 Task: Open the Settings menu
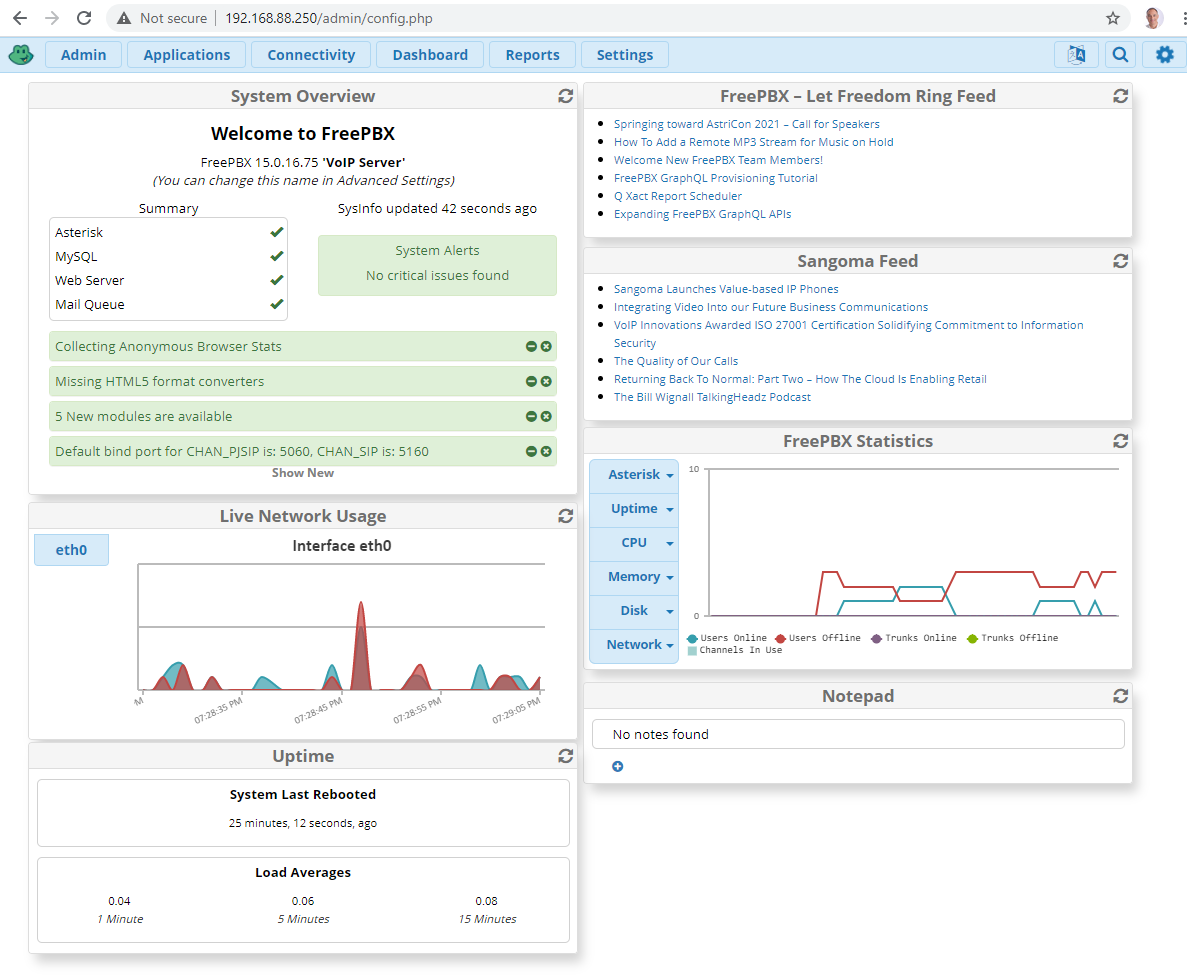(x=625, y=54)
